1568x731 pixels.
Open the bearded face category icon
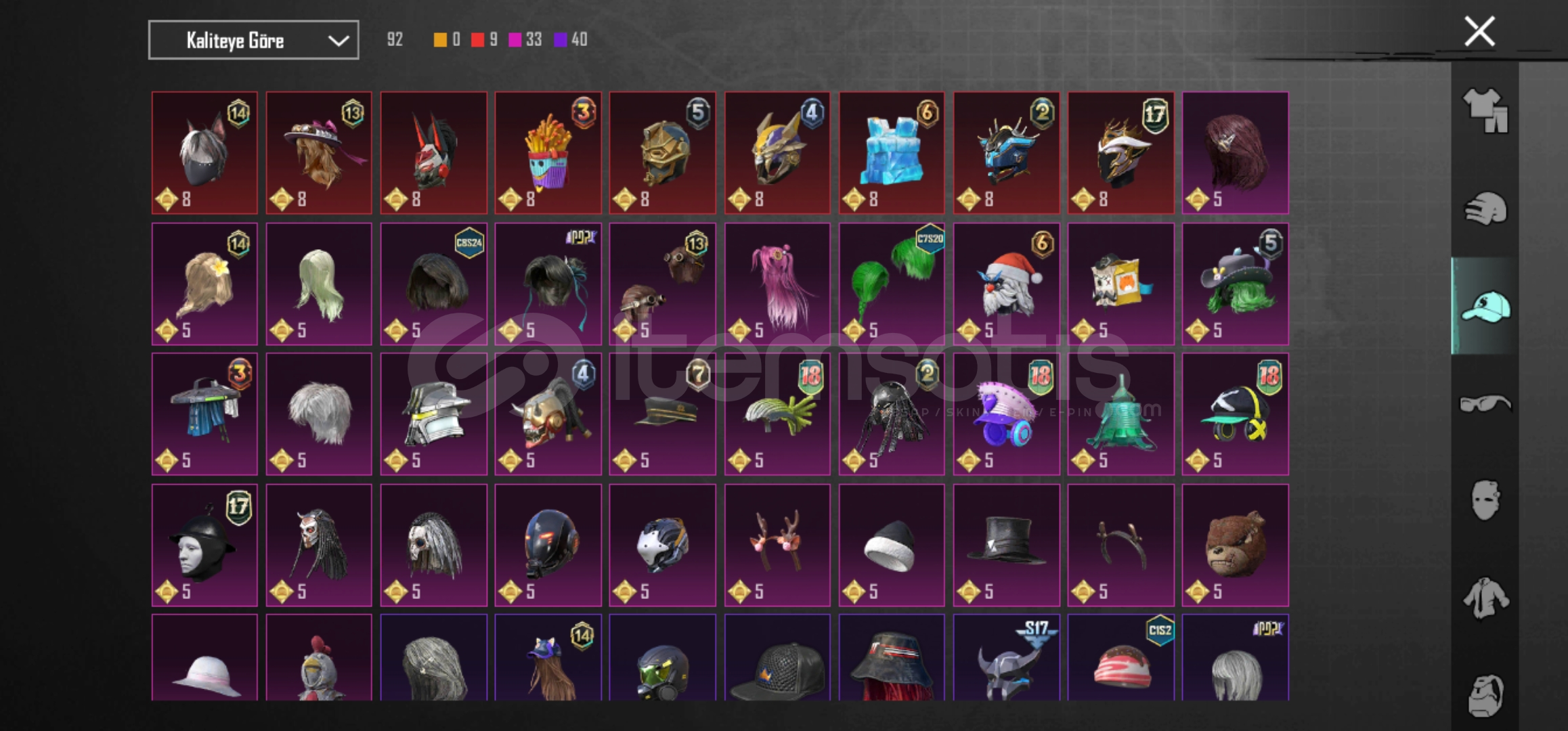click(1485, 695)
